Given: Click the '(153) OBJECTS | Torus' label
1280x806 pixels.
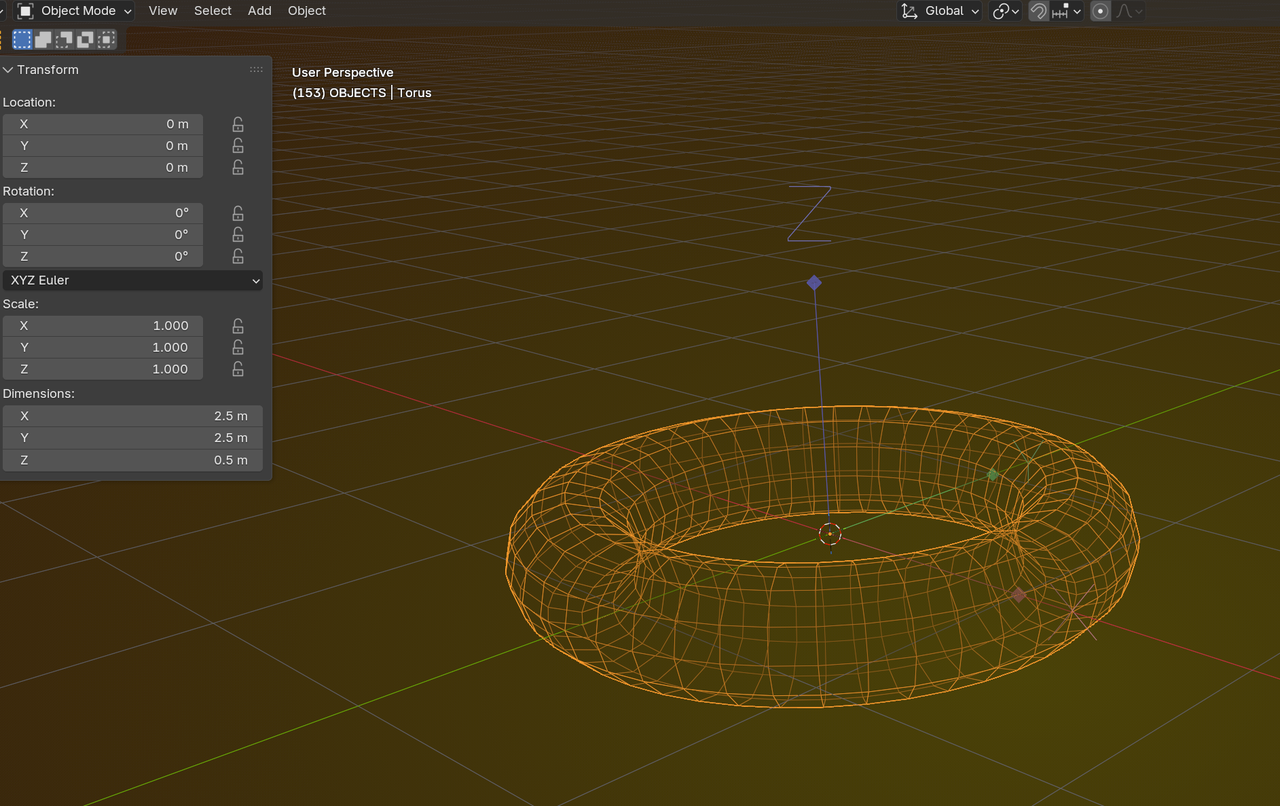Looking at the screenshot, I should click(362, 93).
